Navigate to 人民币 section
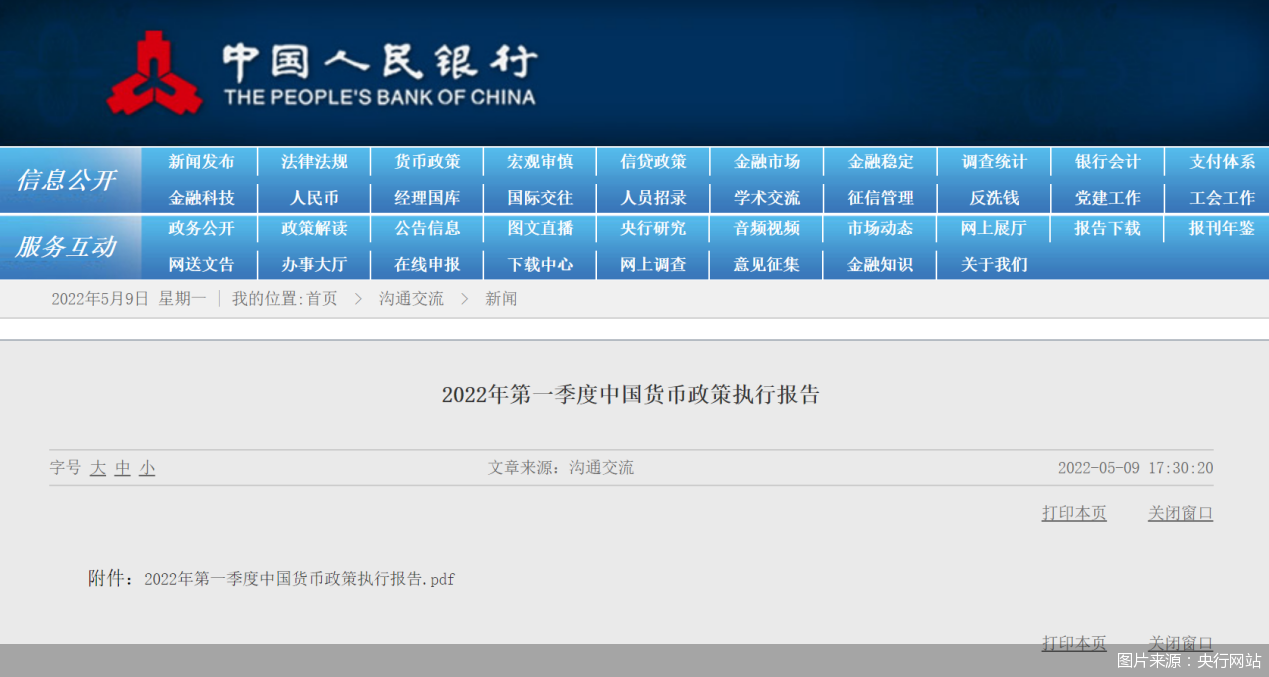This screenshot has width=1269, height=677. point(314,198)
